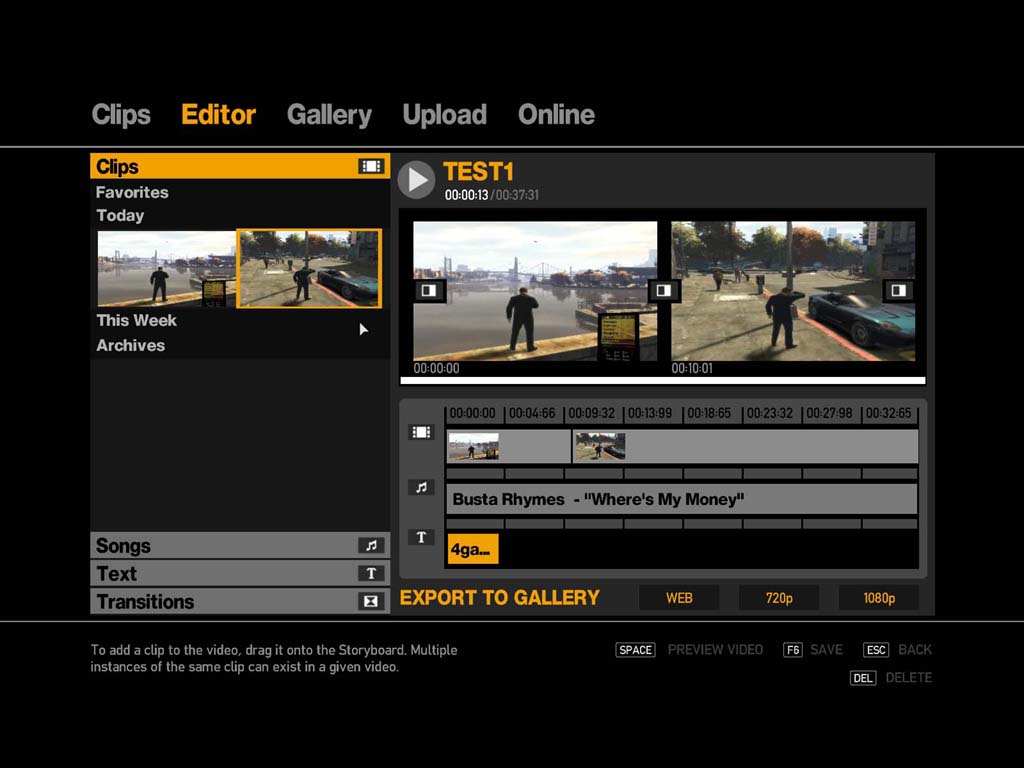
Task: Click the music note icon in Songs bar
Action: click(x=371, y=546)
